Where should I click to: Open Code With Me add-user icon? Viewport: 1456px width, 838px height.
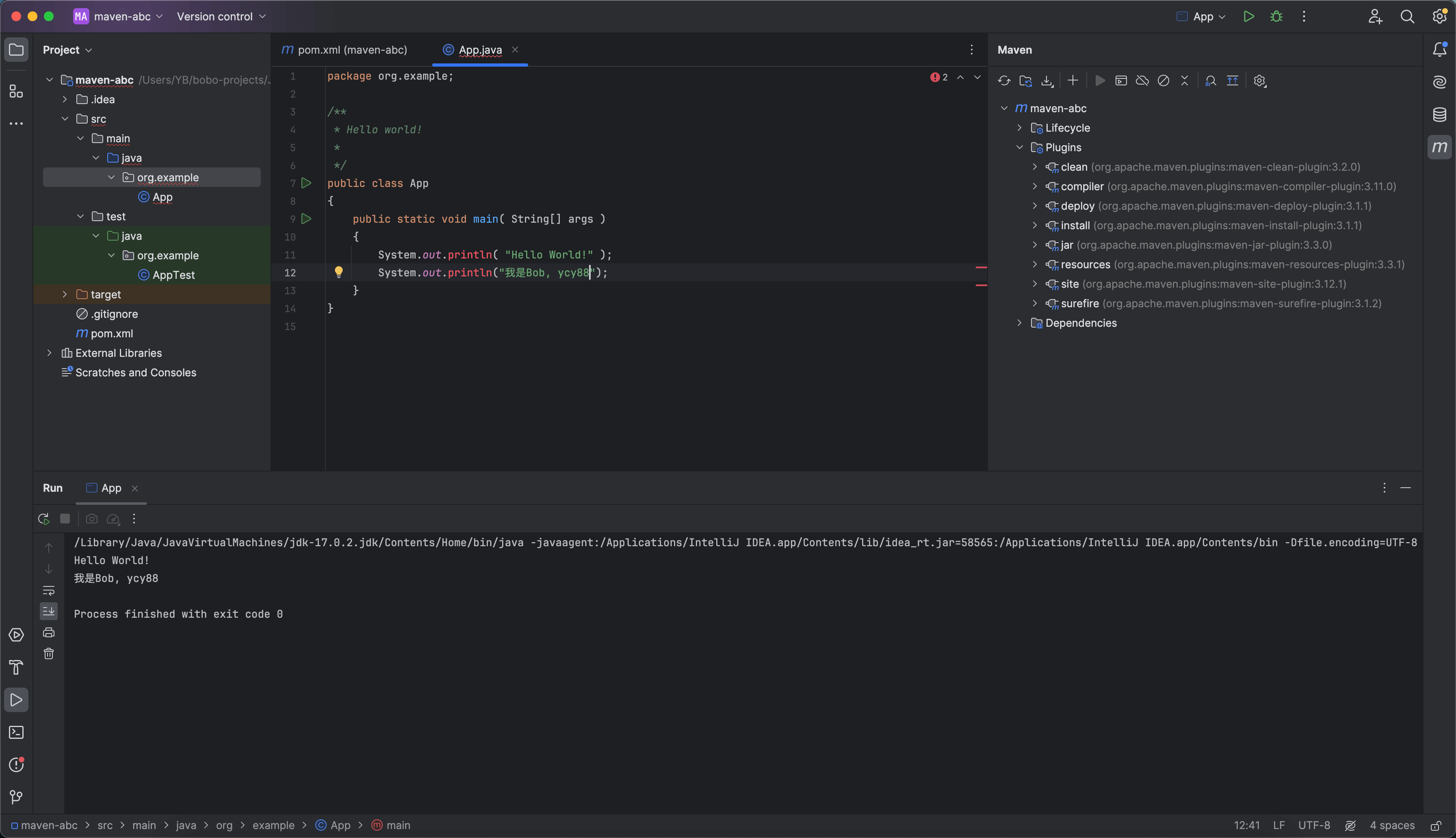click(x=1376, y=17)
